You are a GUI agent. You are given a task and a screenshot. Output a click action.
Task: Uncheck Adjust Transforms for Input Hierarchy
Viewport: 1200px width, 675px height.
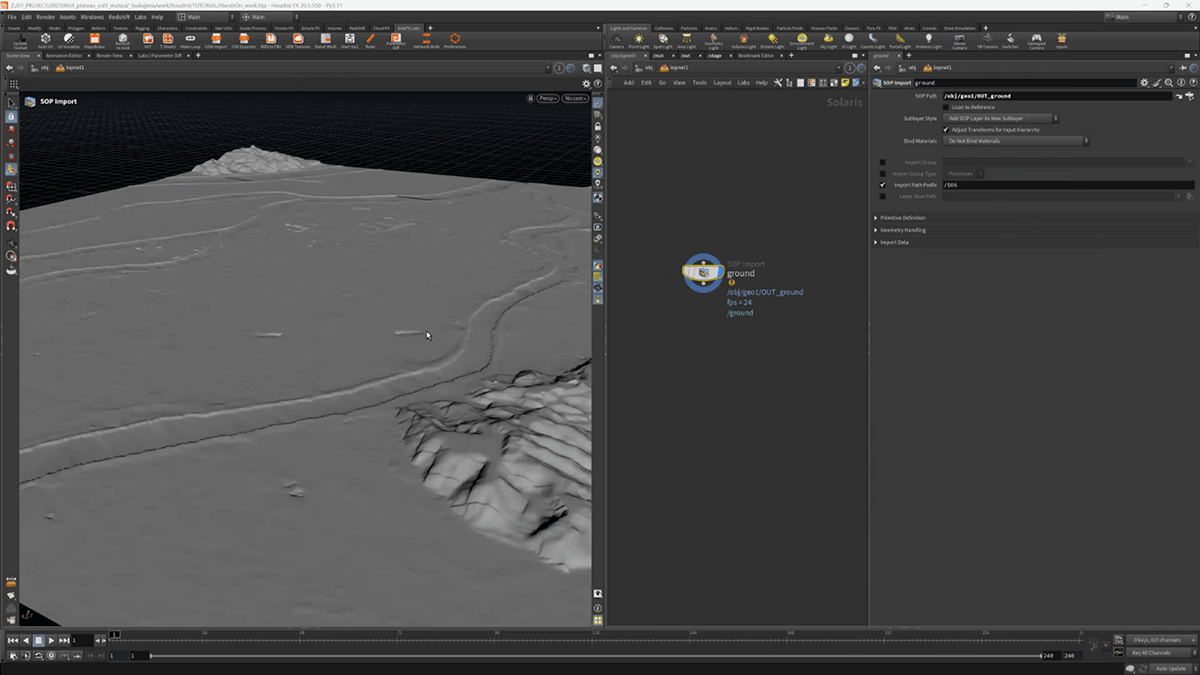pos(945,130)
